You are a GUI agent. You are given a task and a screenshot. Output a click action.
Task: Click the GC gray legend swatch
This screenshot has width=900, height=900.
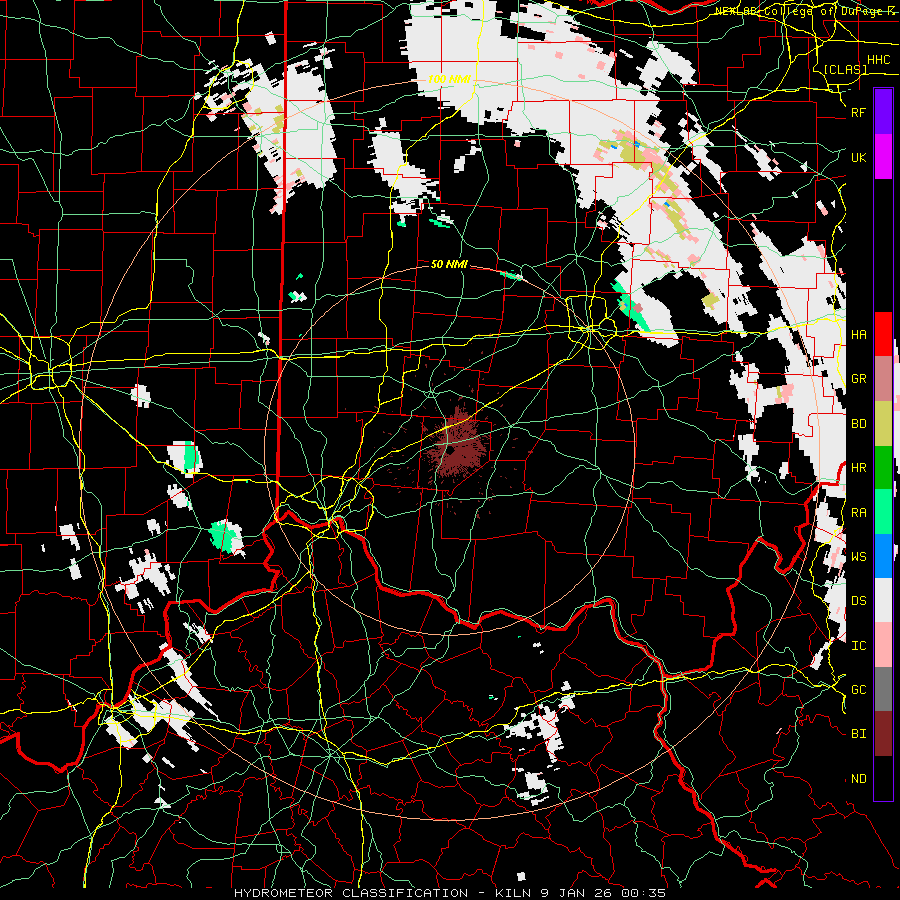883,689
